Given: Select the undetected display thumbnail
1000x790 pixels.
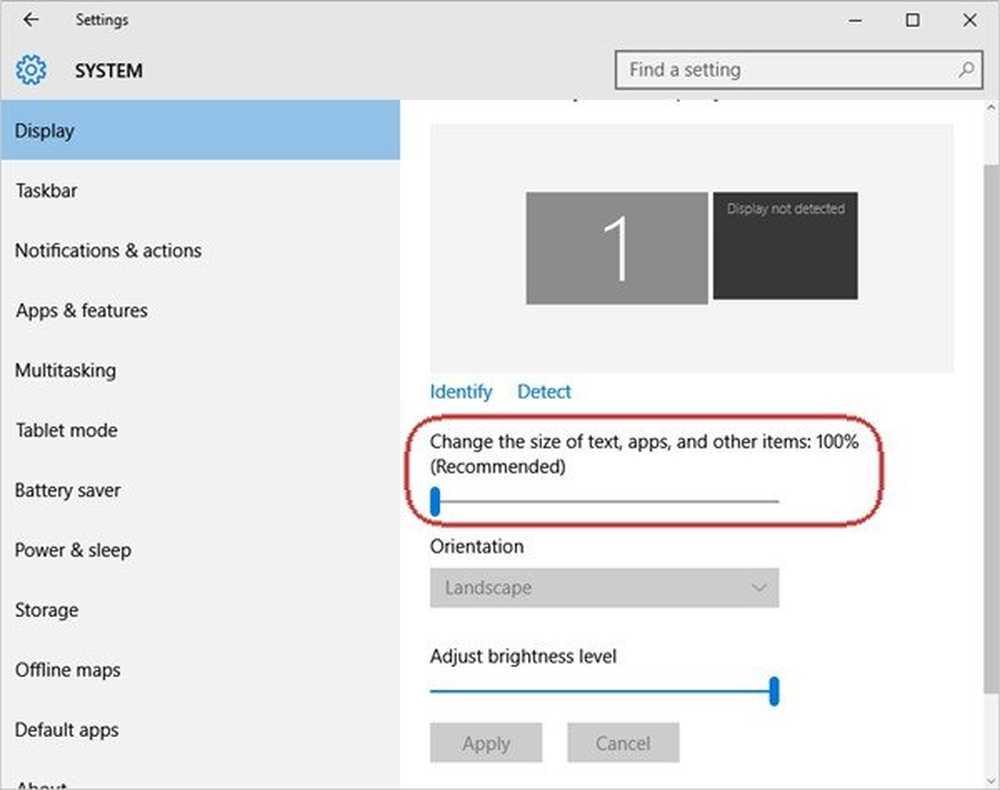Looking at the screenshot, I should (x=785, y=246).
